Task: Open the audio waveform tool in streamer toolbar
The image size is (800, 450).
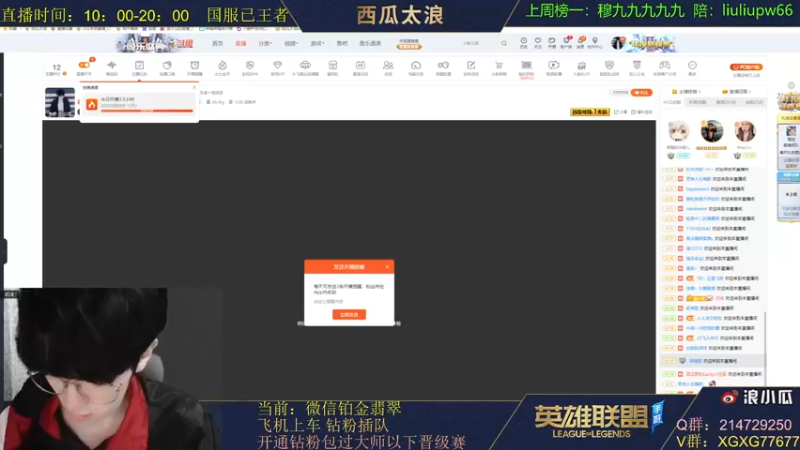Action: (112, 67)
